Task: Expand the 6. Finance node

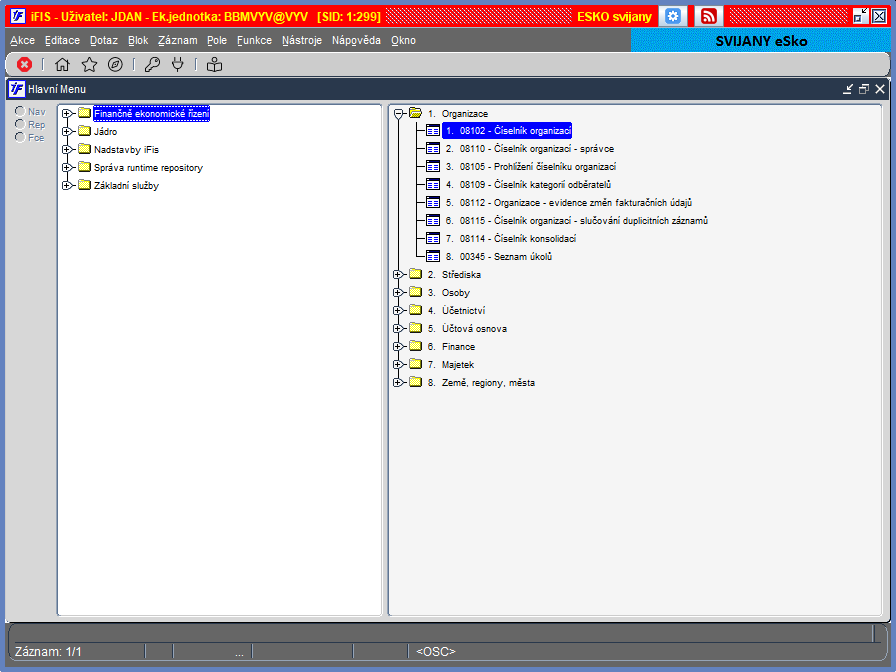Action: tap(398, 347)
